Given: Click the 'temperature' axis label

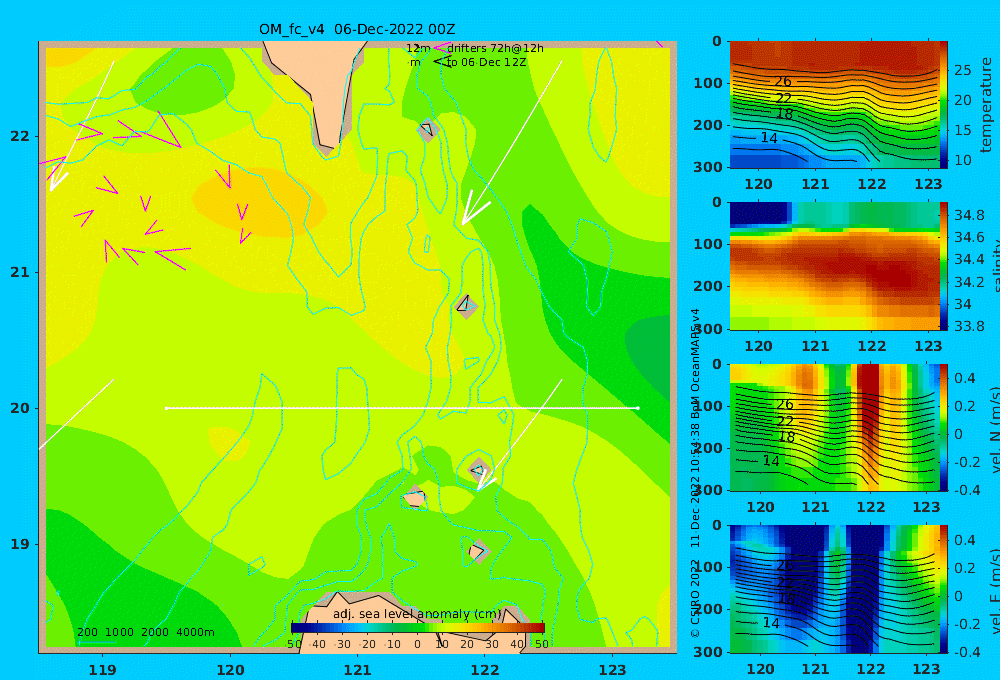Looking at the screenshot, I should click(x=986, y=105).
